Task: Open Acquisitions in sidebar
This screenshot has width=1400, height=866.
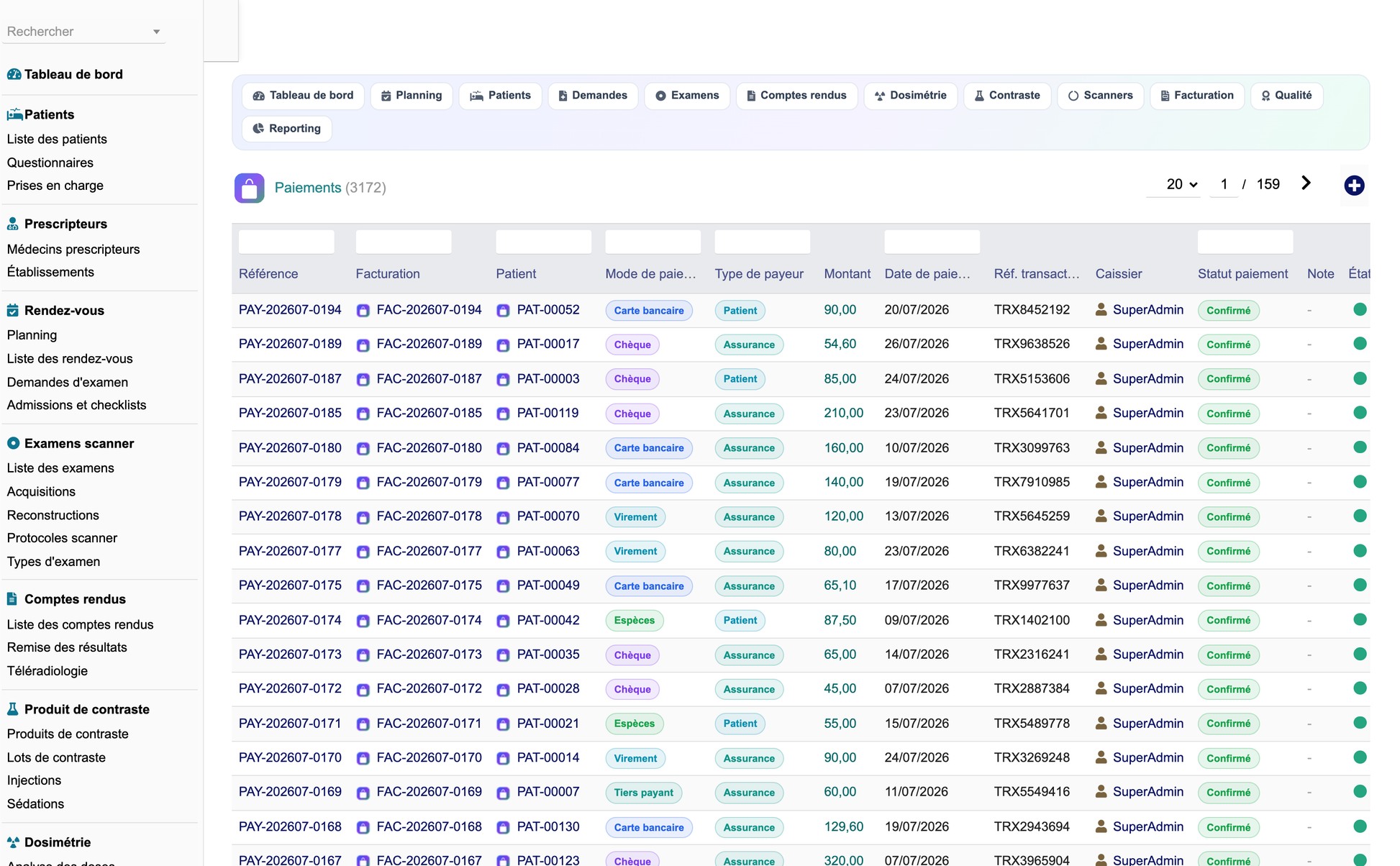Action: coord(41,492)
